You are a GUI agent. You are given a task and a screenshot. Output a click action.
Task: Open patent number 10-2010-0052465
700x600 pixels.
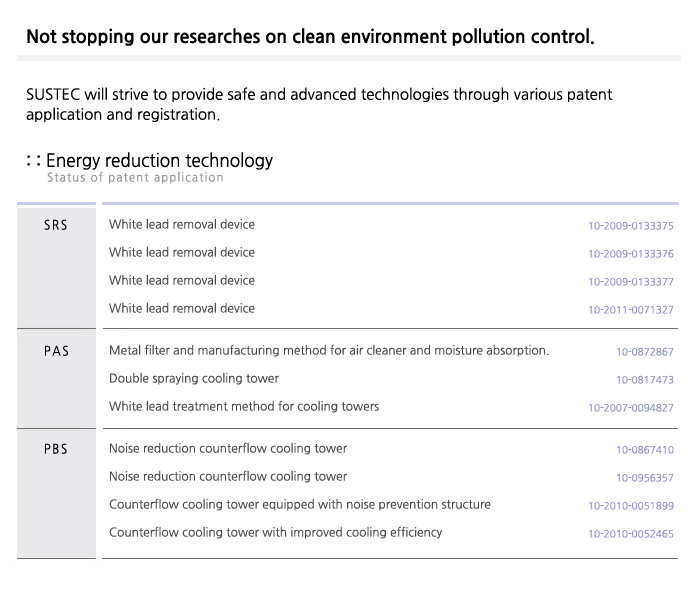click(630, 534)
